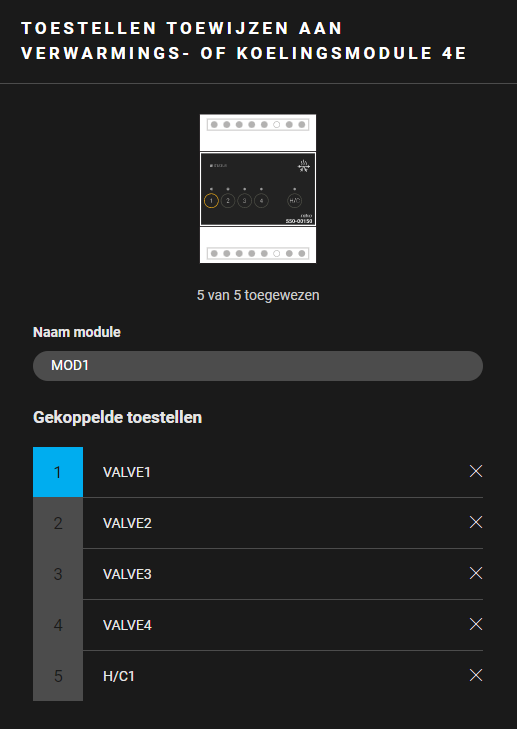Screen dimensions: 517x729
Task: Click the heating/cooling symbol on the module
Action: (x=304, y=166)
